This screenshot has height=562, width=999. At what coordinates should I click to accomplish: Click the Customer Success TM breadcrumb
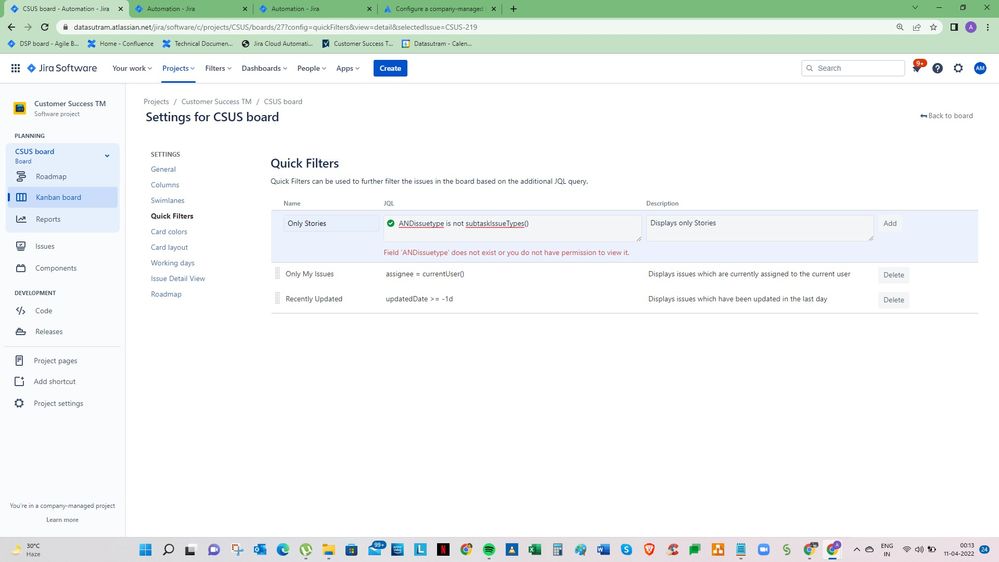pos(216,101)
